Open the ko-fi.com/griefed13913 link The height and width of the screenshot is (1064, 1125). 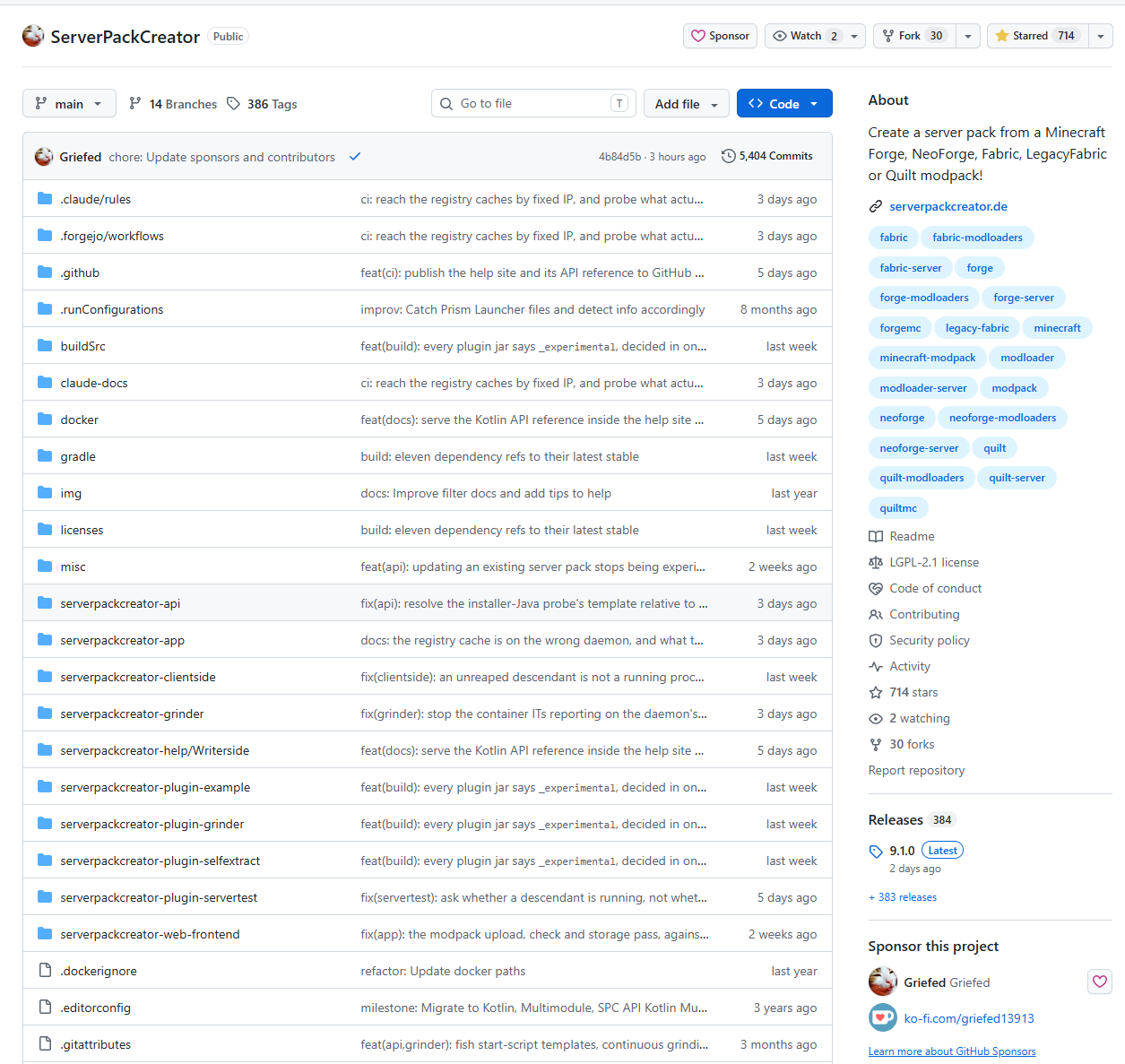click(969, 1018)
